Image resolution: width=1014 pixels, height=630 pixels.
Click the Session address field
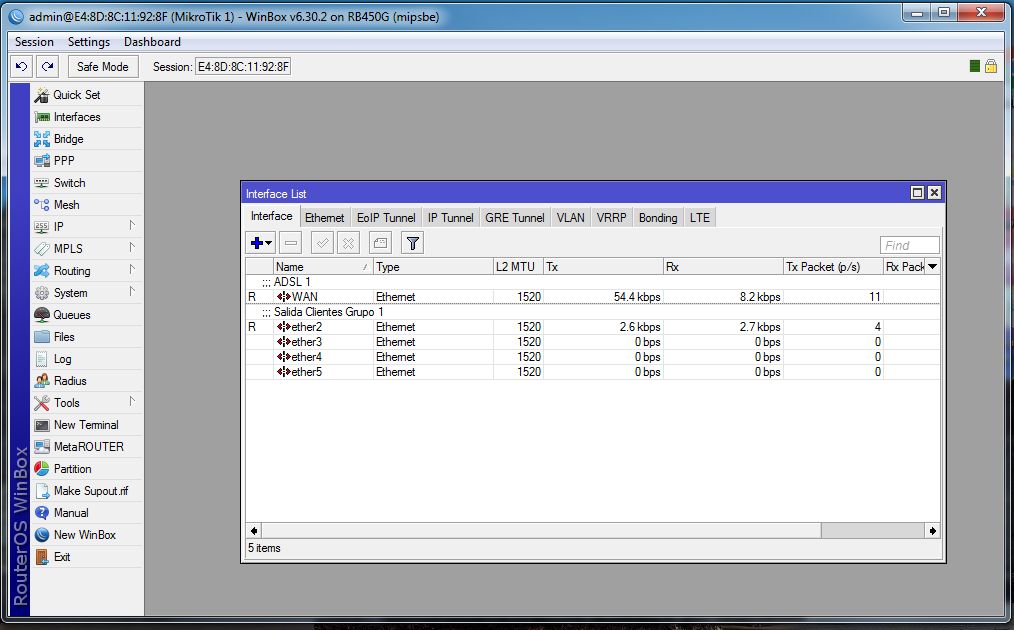click(x=243, y=67)
